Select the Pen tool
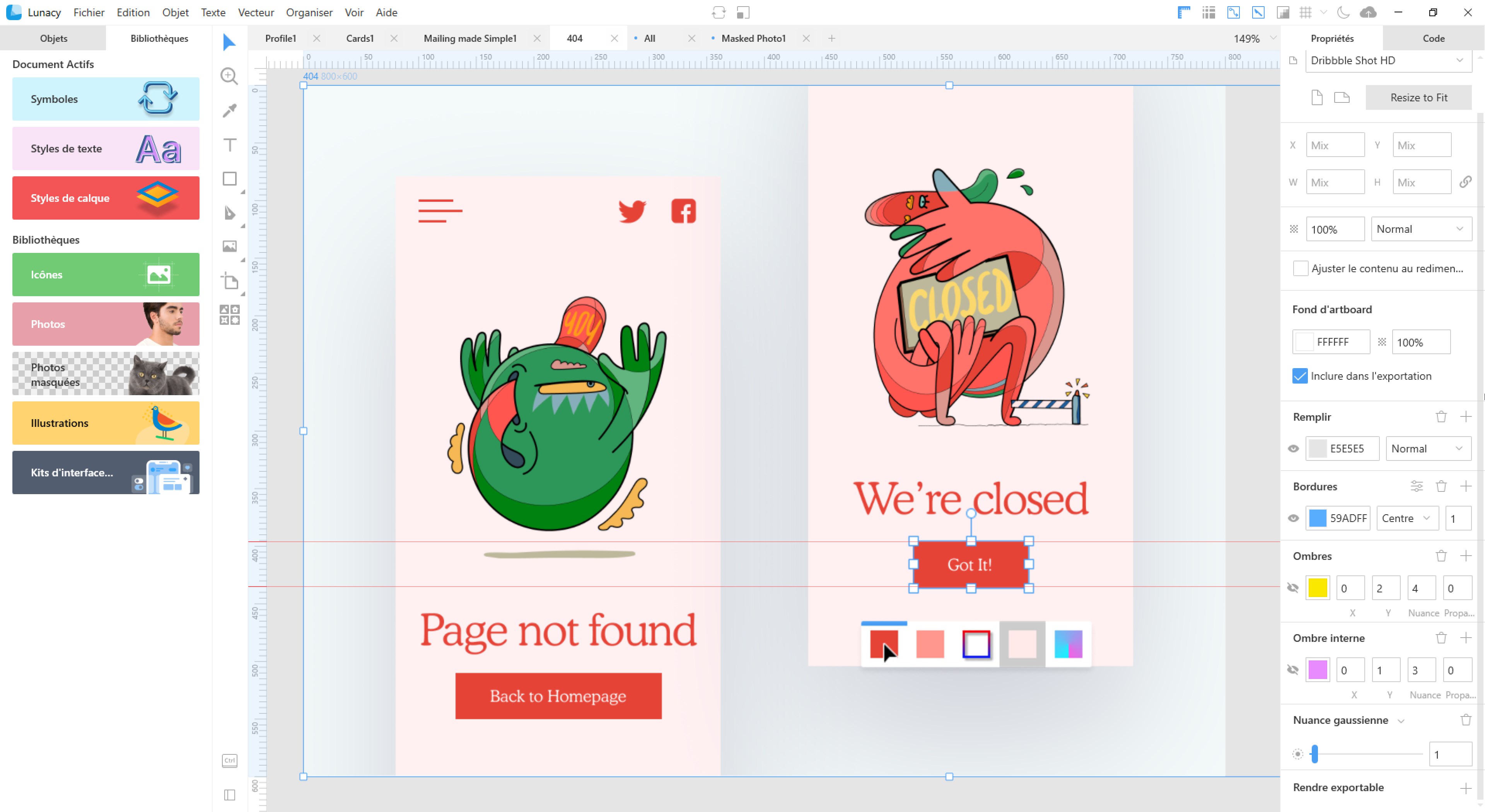The width and height of the screenshot is (1485, 812). coord(229,213)
